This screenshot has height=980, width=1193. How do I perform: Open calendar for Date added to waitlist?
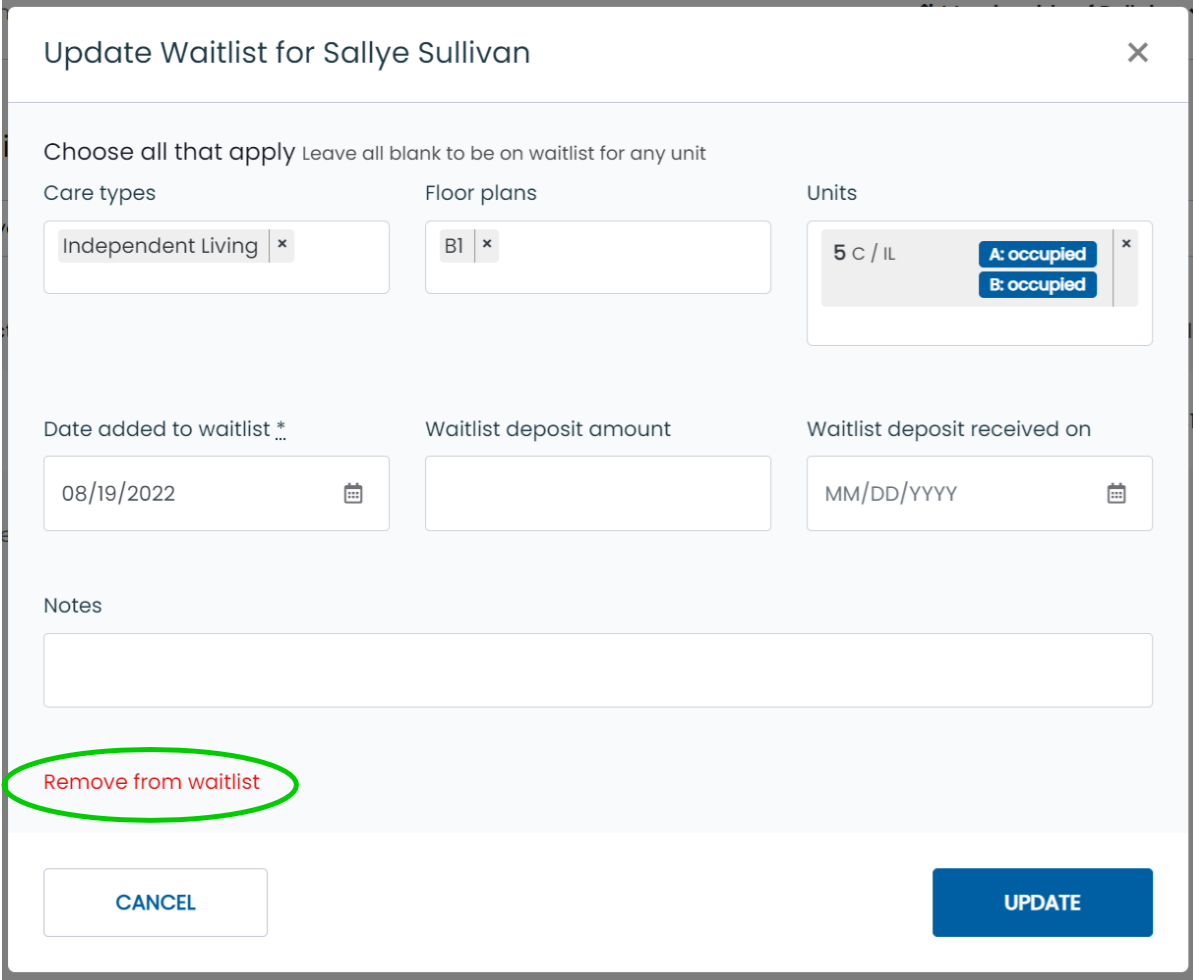point(353,493)
